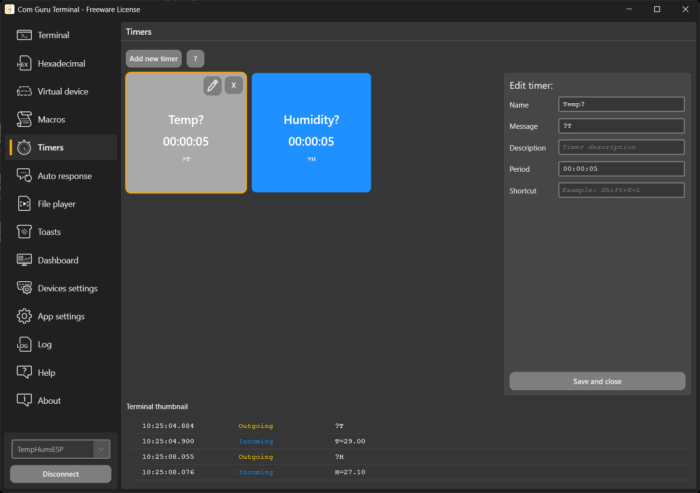Open timers help question mark button
700x493 pixels.
click(x=196, y=59)
